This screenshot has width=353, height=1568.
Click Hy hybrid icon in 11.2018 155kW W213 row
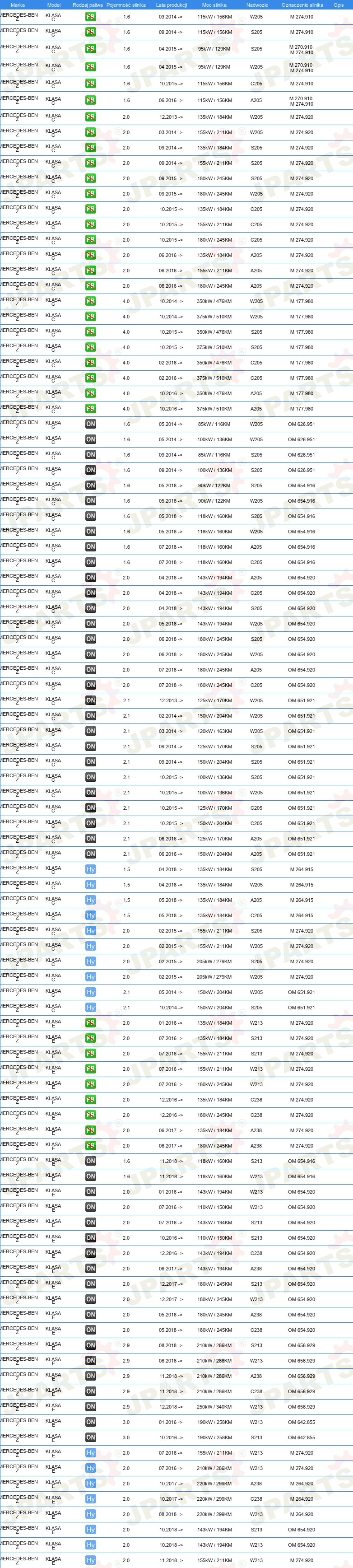pos(90,1560)
